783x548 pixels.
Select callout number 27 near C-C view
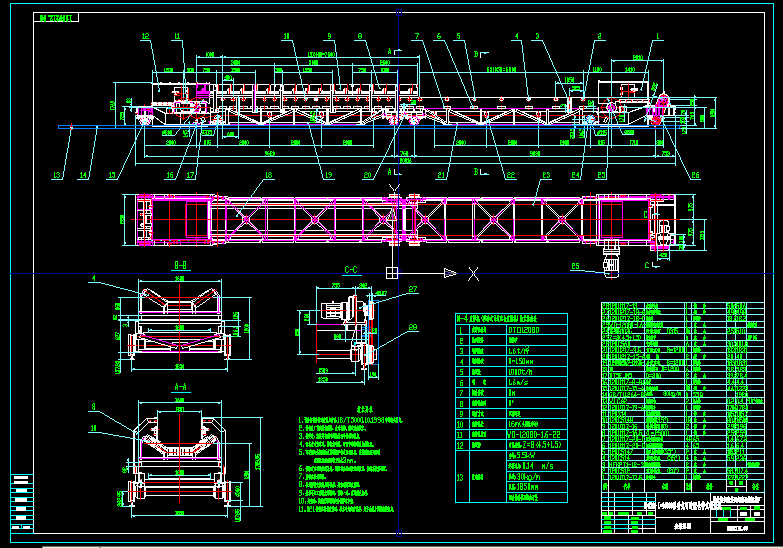click(x=414, y=288)
